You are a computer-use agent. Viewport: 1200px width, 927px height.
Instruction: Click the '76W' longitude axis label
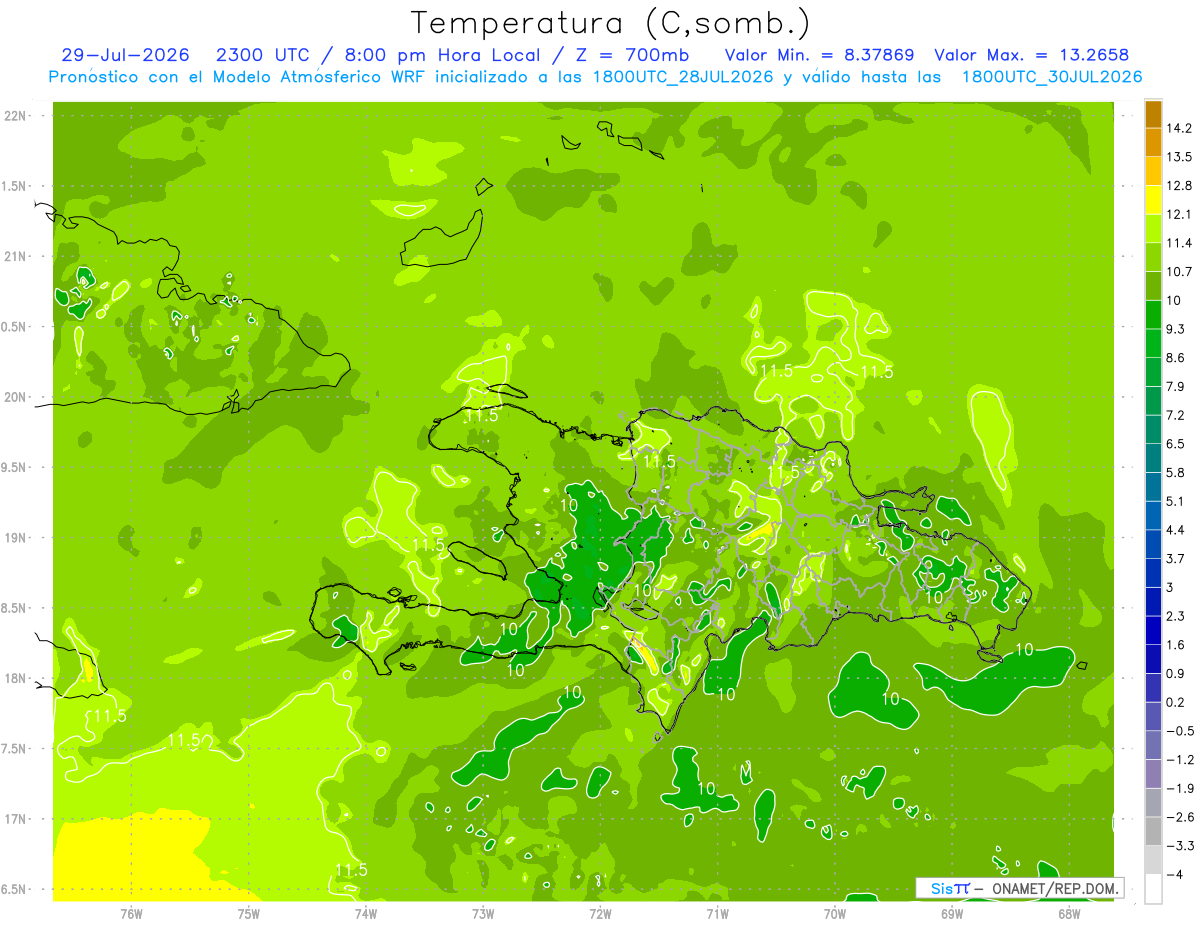(x=131, y=913)
